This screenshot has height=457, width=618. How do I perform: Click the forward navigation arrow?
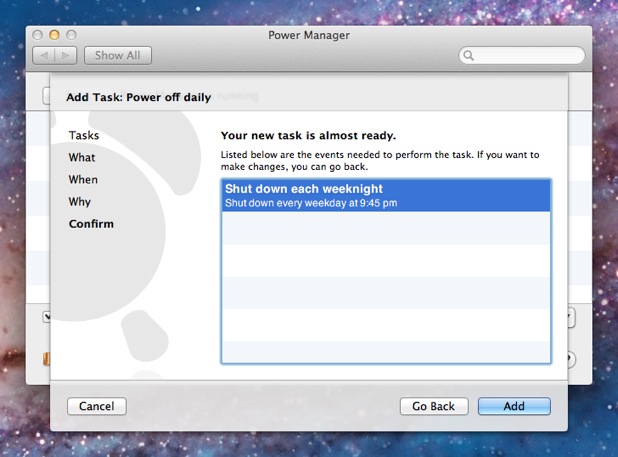tap(66, 56)
